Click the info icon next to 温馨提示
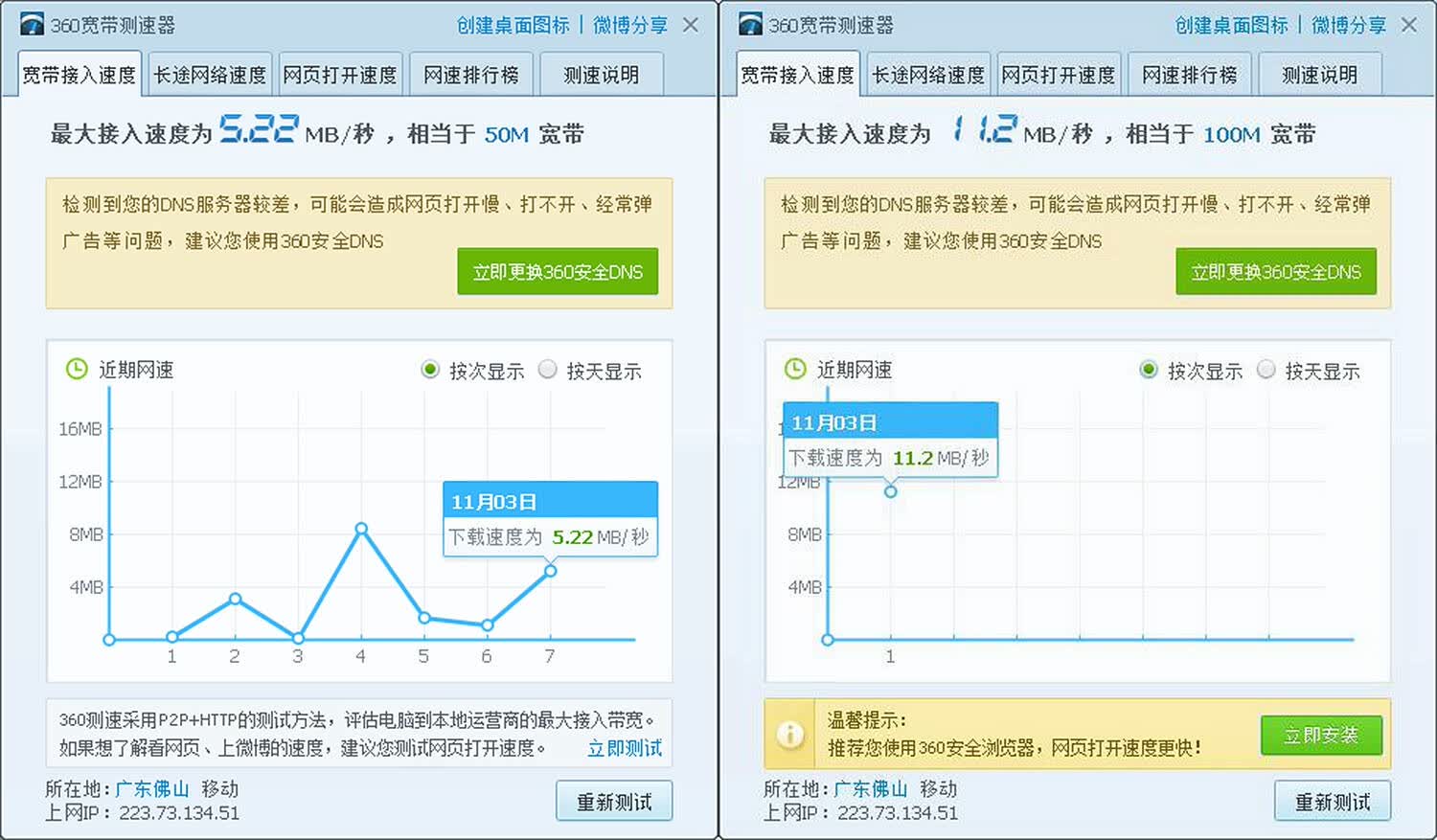 [790, 735]
